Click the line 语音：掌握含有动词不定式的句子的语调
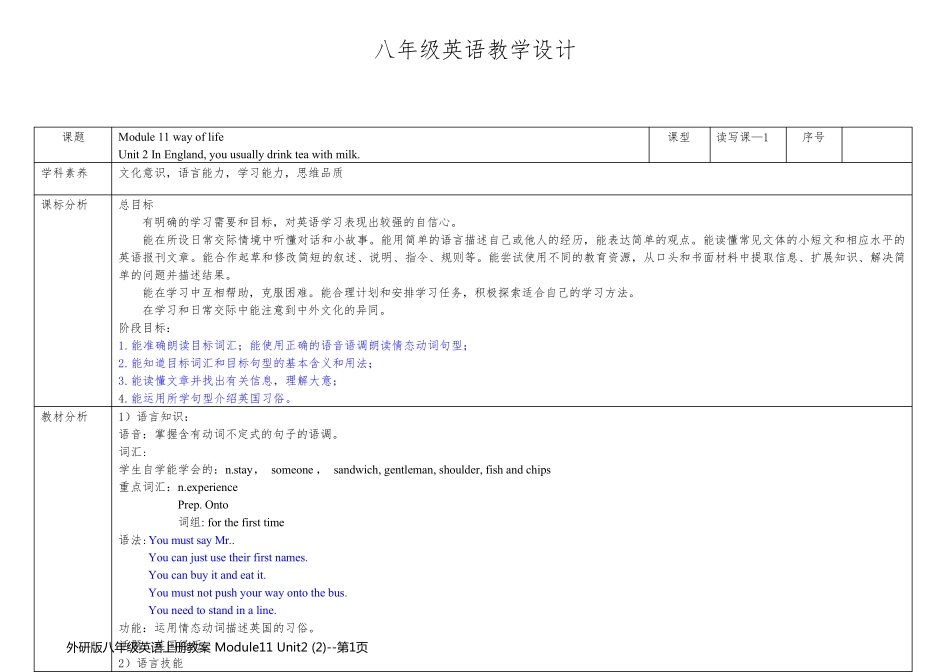This screenshot has height=672, width=950. [230, 434]
